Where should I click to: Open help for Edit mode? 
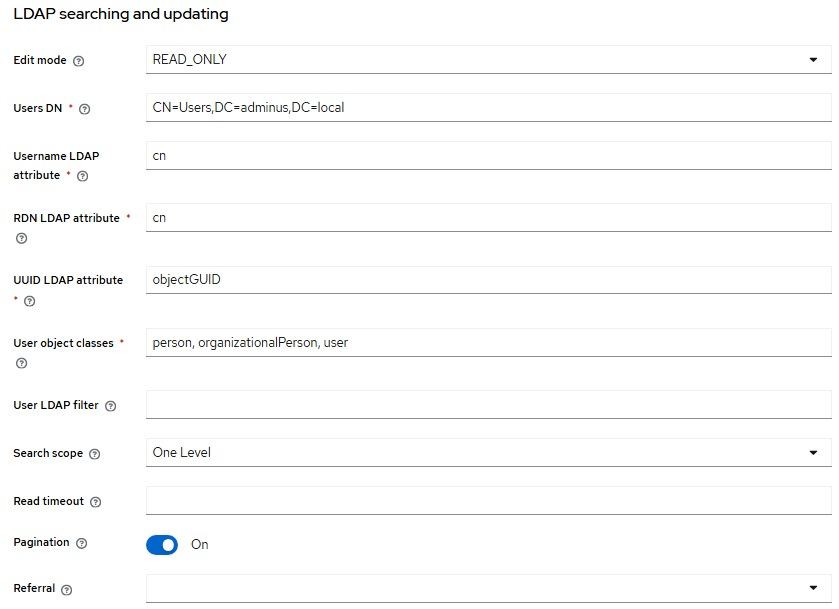79,61
